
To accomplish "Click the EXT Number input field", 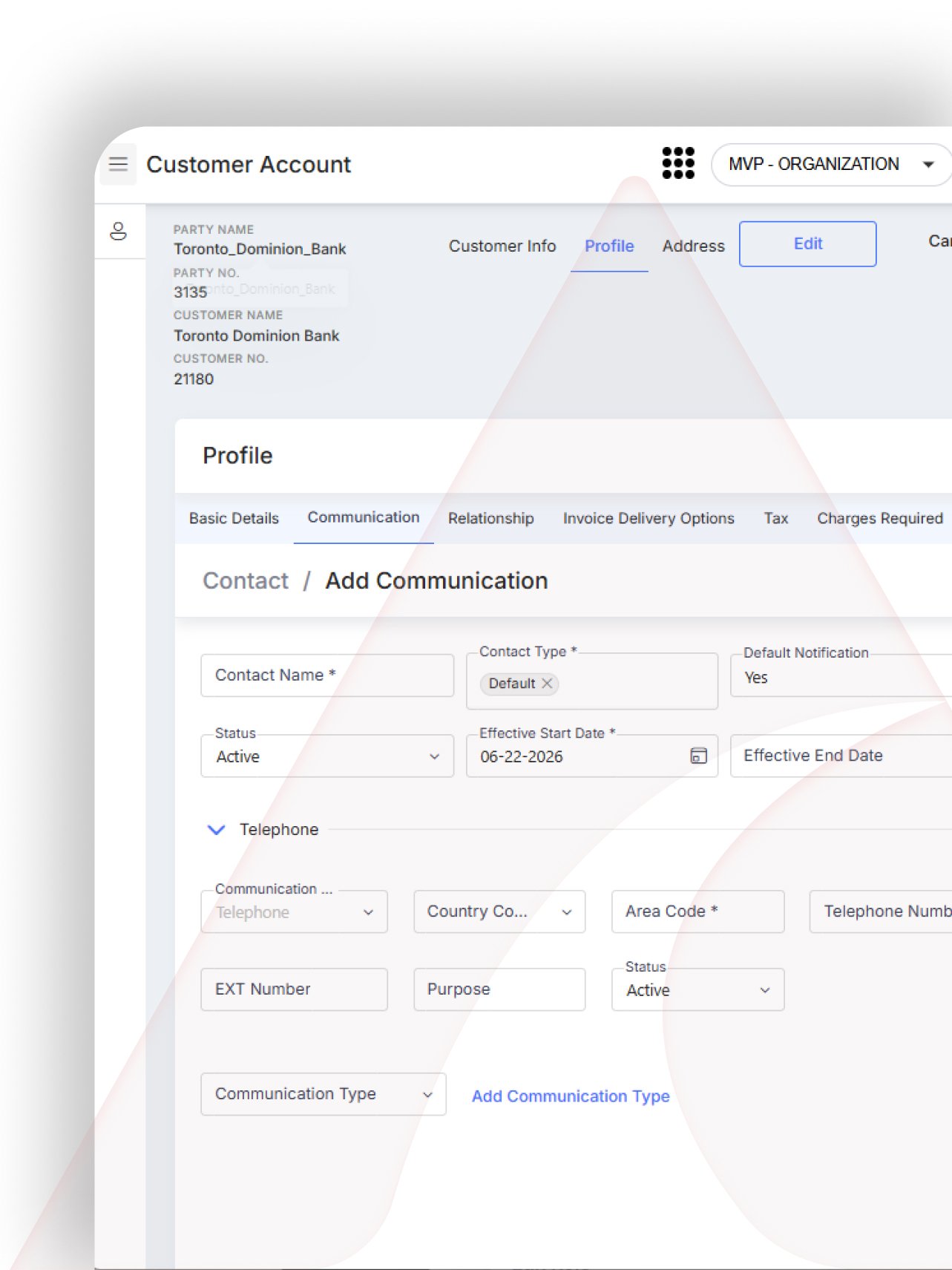I will coord(294,989).
